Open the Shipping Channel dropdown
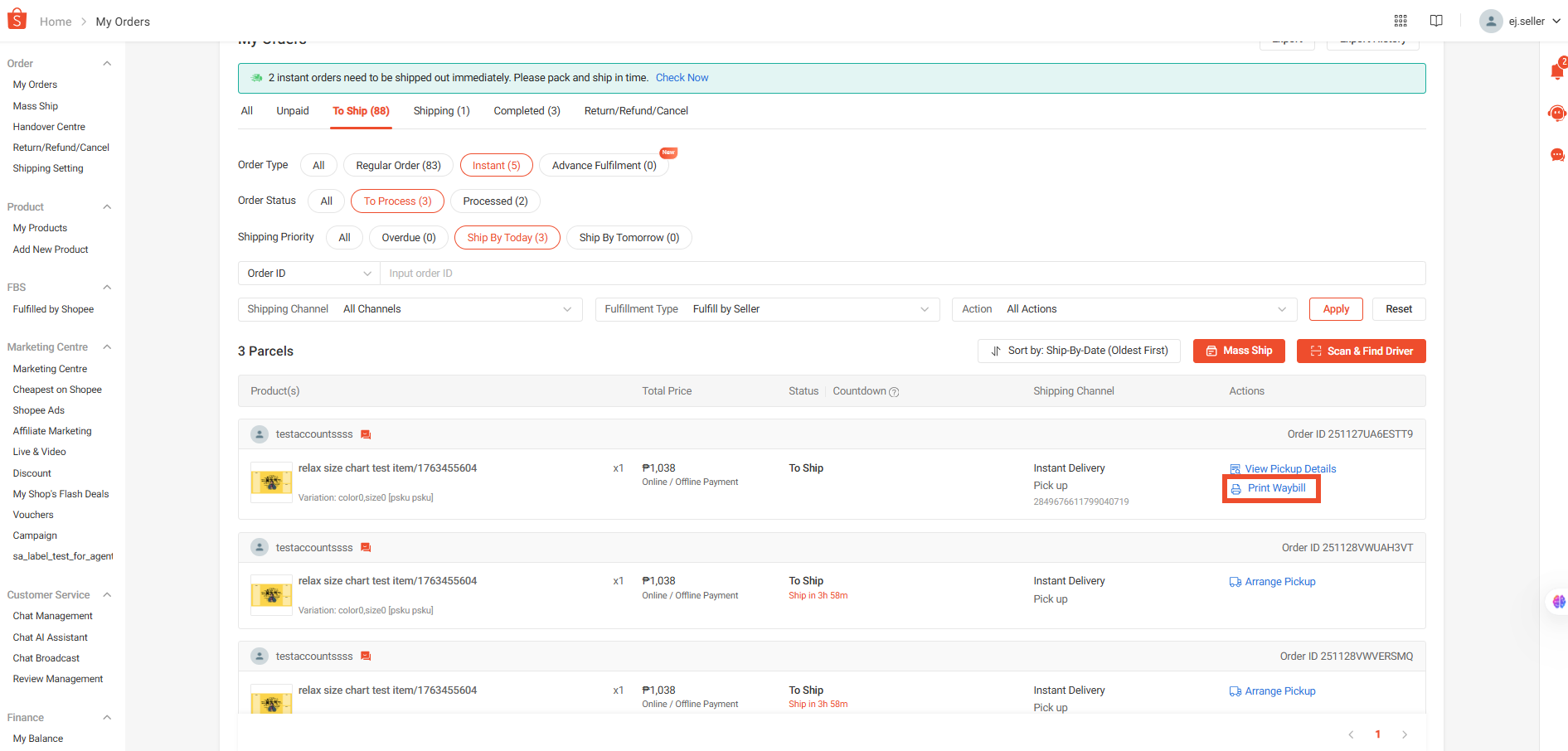The height and width of the screenshot is (751, 1568). (x=410, y=309)
